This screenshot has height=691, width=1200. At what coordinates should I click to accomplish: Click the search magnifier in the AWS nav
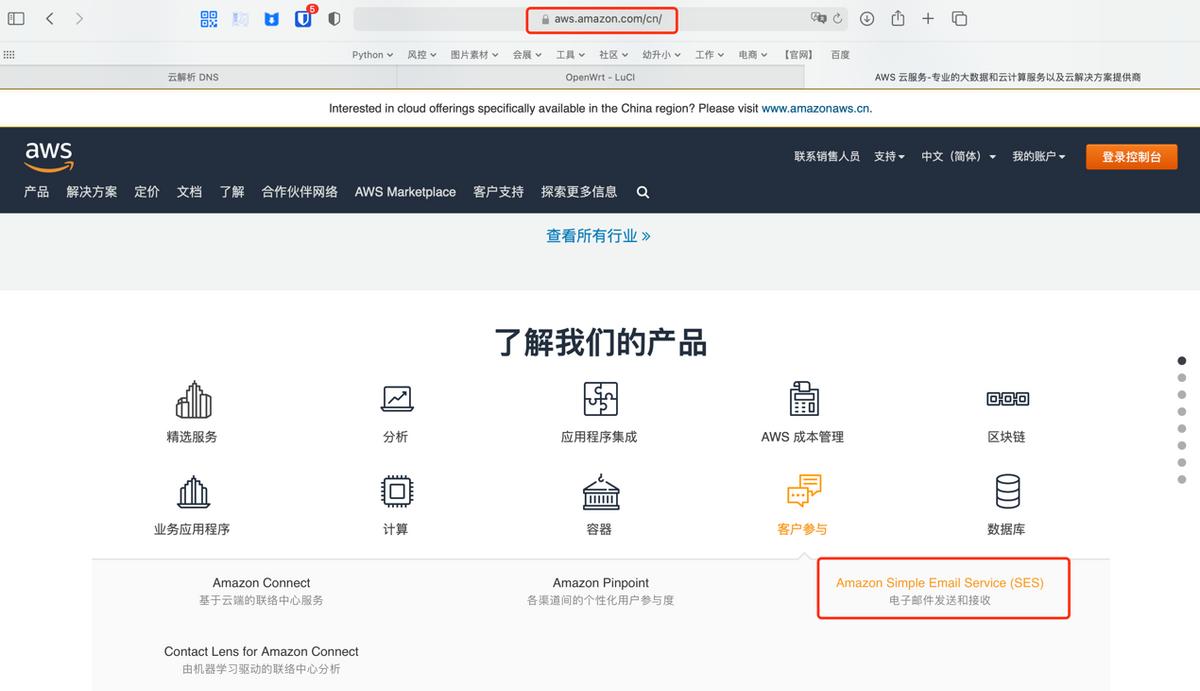643,192
